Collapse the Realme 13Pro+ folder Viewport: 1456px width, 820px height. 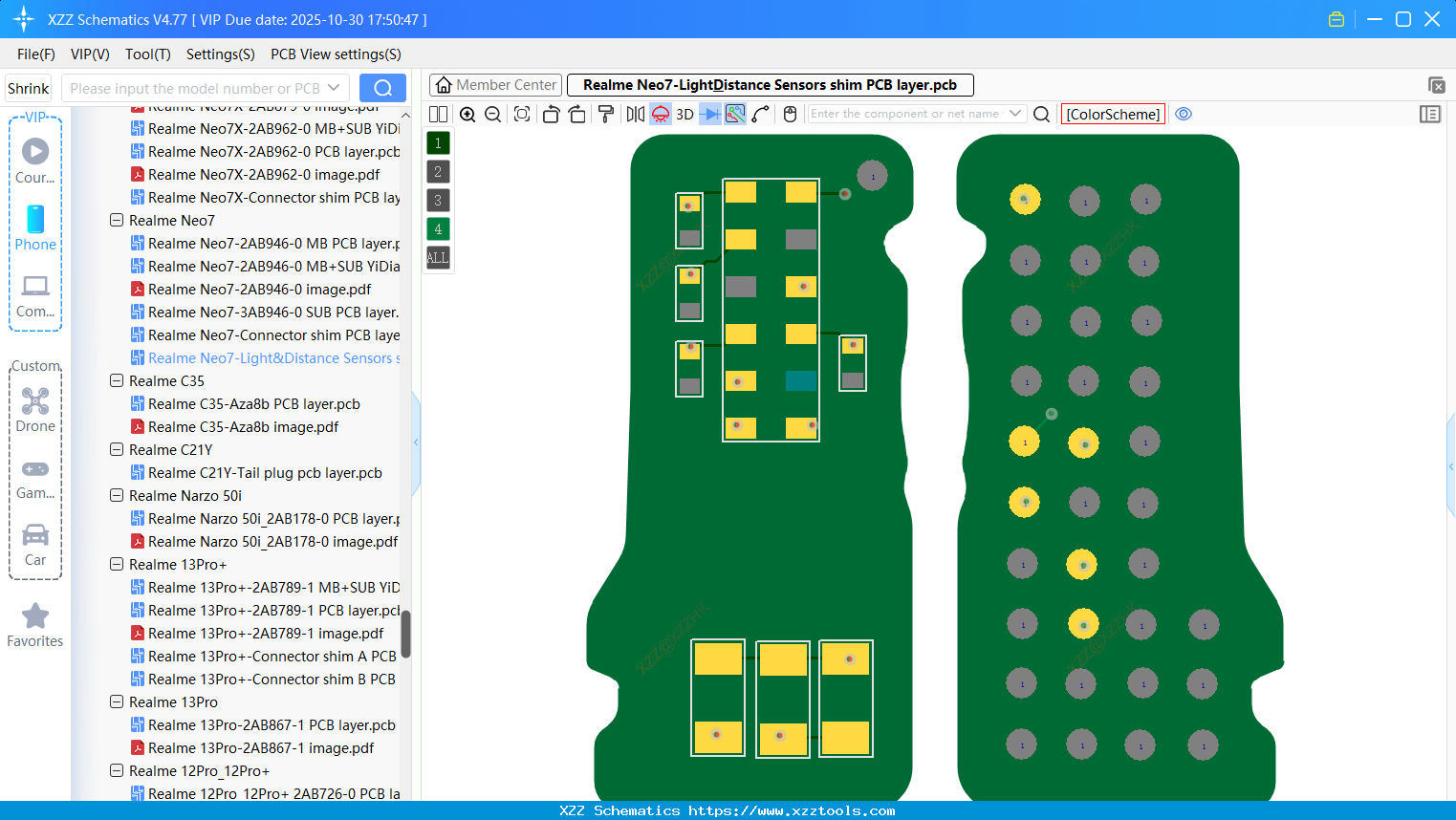coord(117,564)
